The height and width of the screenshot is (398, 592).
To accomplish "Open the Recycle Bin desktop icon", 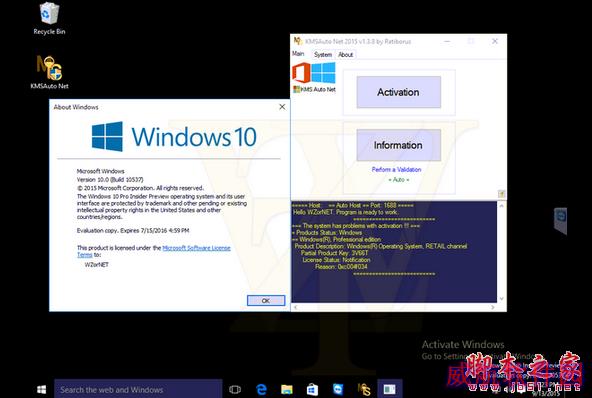I will [49, 18].
